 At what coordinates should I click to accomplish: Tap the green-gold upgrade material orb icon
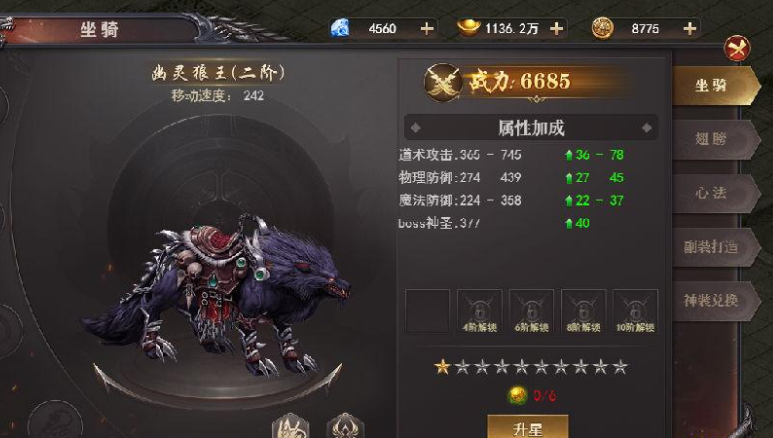518,395
